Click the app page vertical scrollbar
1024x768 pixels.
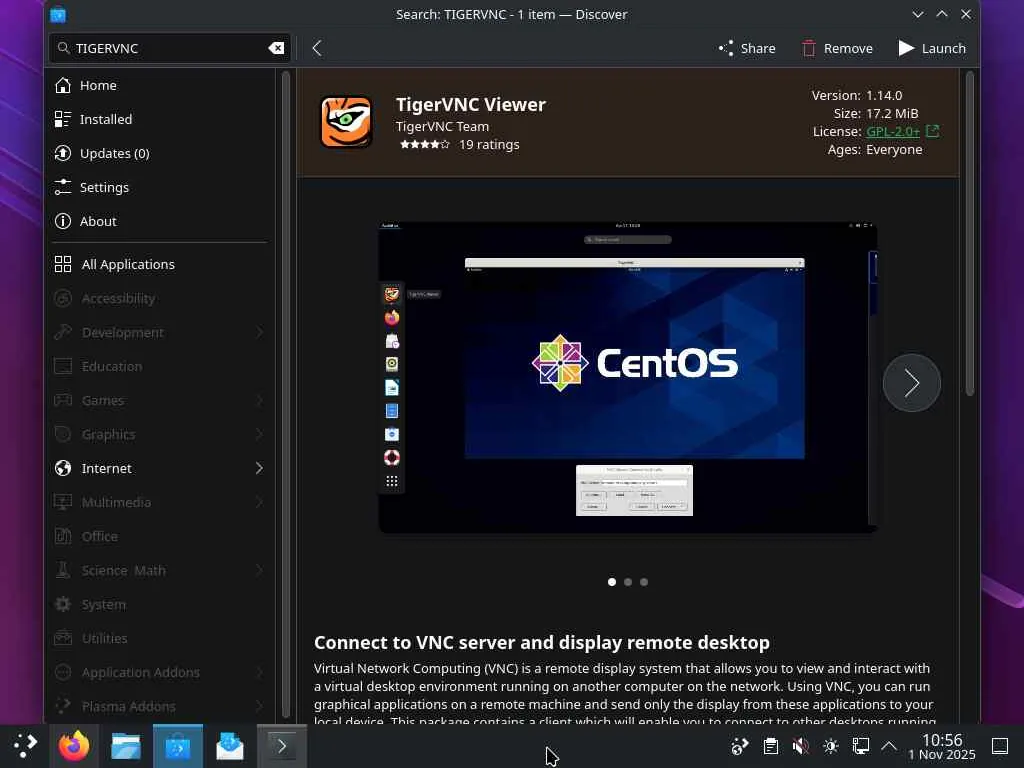tap(970, 233)
